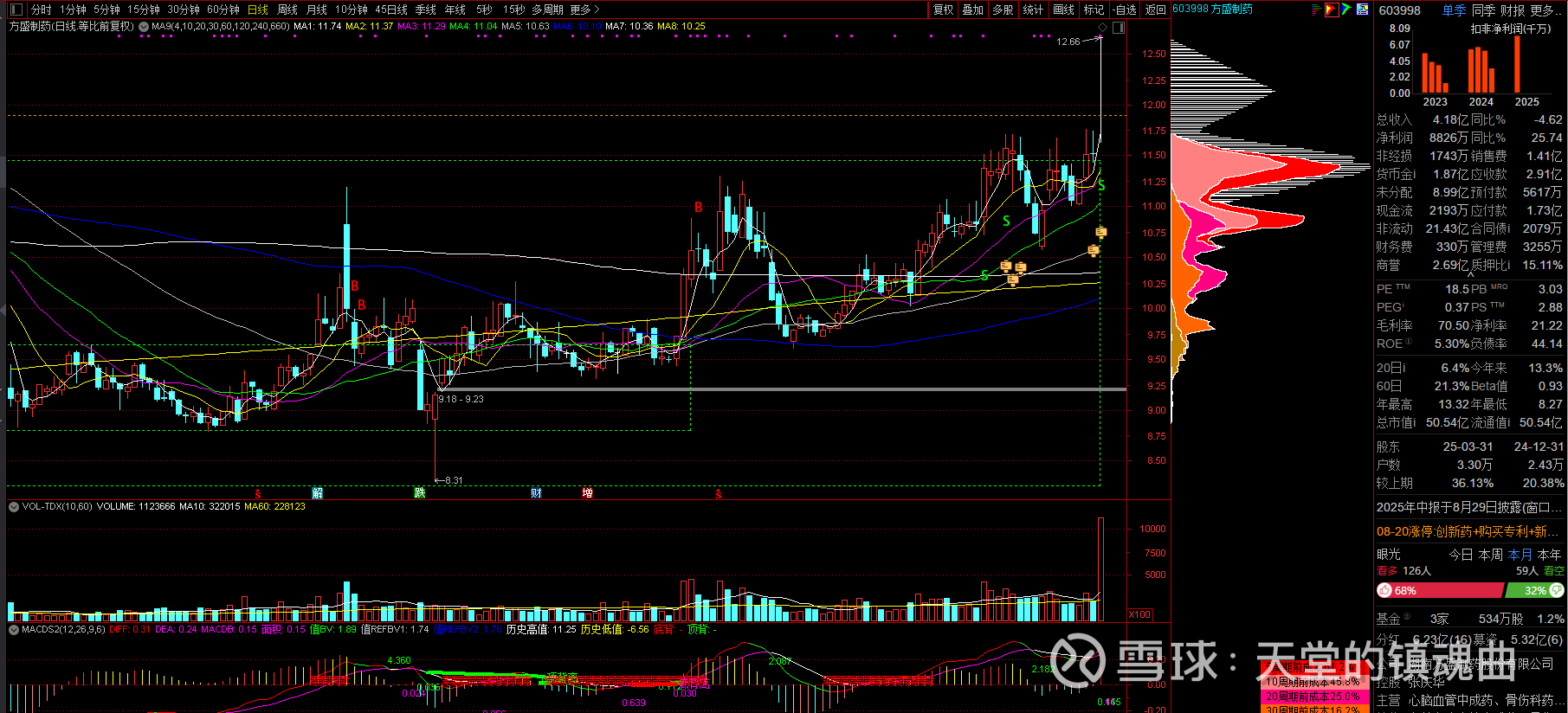Click the 68% bullish bar
This screenshot has width=1568, height=713.
click(x=1440, y=590)
